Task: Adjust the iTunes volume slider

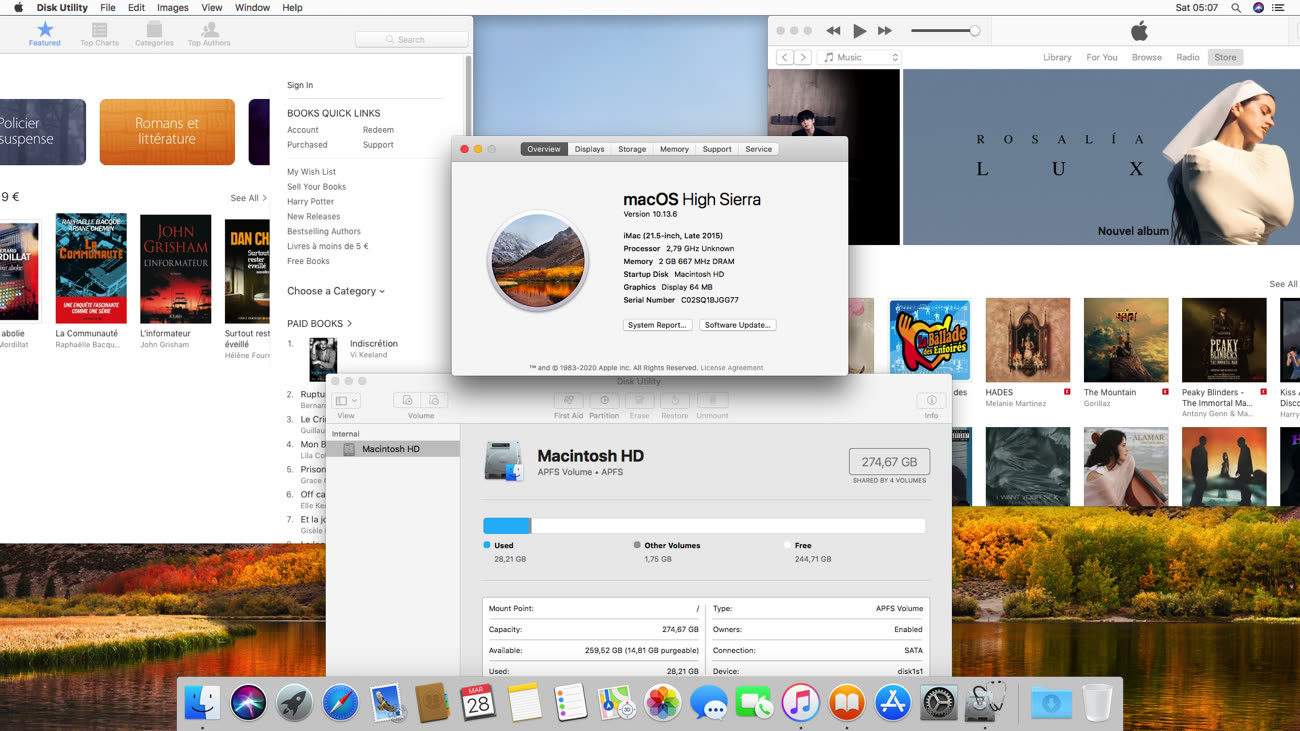Action: (x=974, y=31)
